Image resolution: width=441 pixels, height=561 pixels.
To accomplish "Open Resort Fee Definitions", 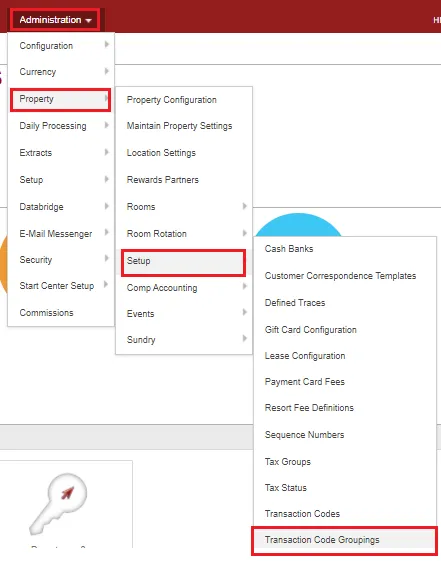I will (x=345, y=408).
